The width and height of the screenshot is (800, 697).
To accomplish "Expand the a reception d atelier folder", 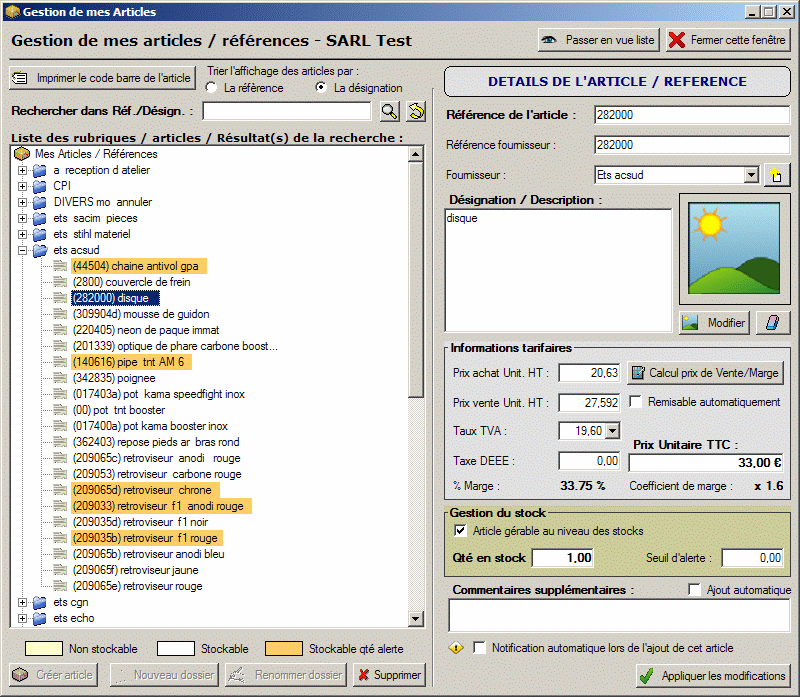I will [x=22, y=170].
